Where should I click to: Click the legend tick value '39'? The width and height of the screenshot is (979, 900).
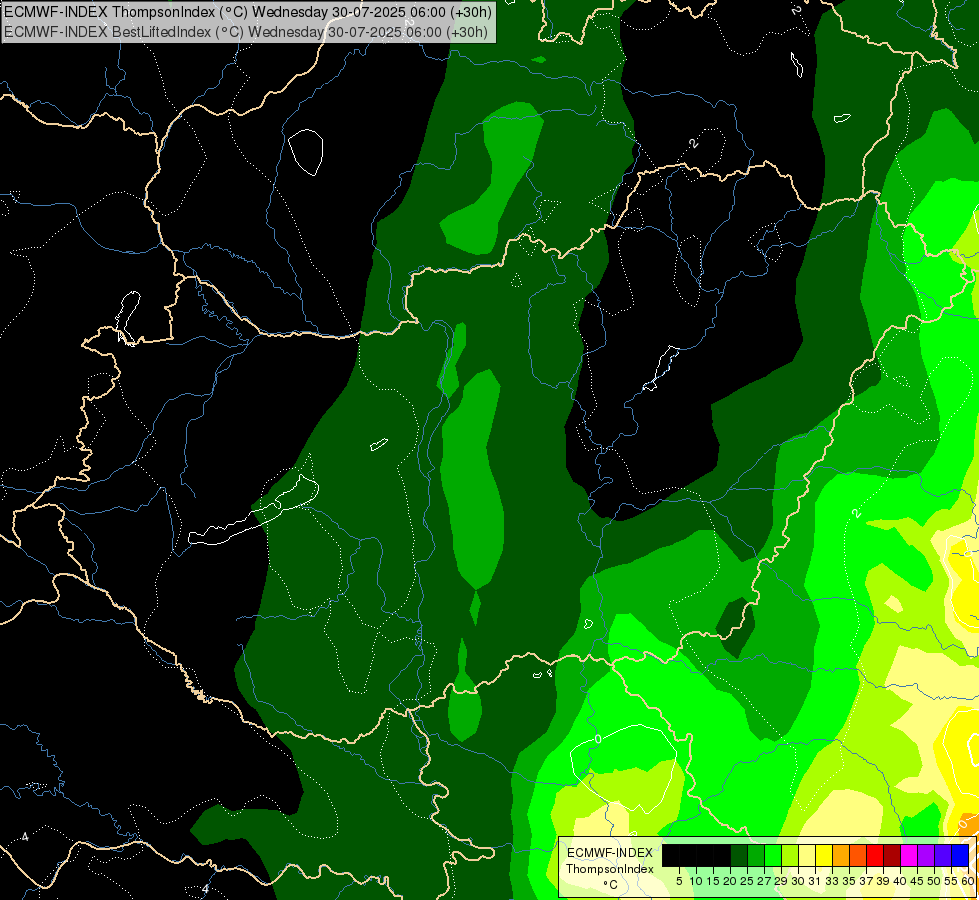click(883, 881)
